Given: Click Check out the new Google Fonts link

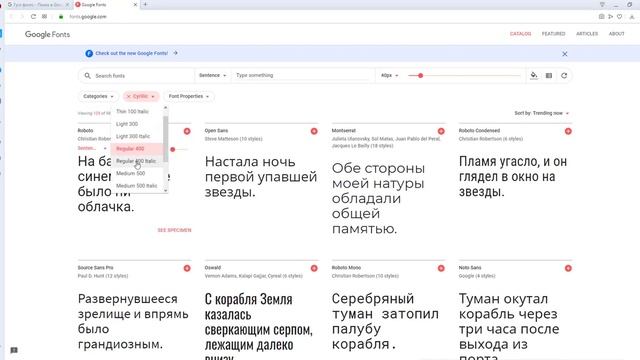Looking at the screenshot, I should [131, 53].
